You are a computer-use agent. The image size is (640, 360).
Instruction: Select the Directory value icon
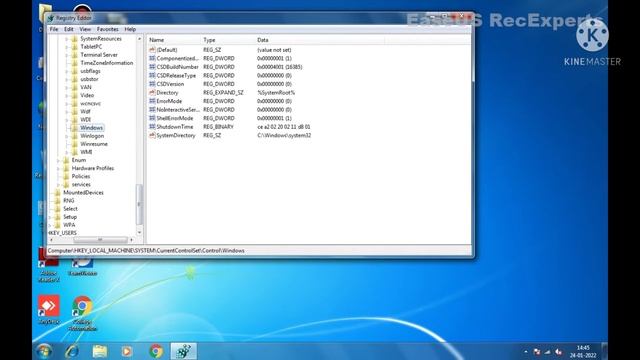coord(152,93)
